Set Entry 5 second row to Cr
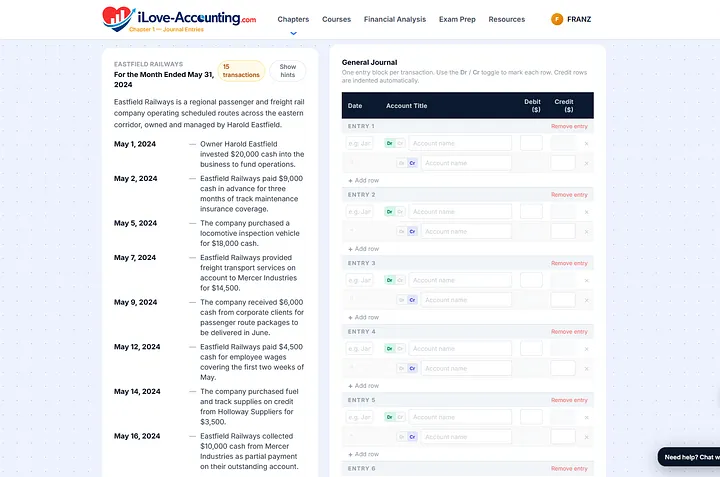 [412, 437]
